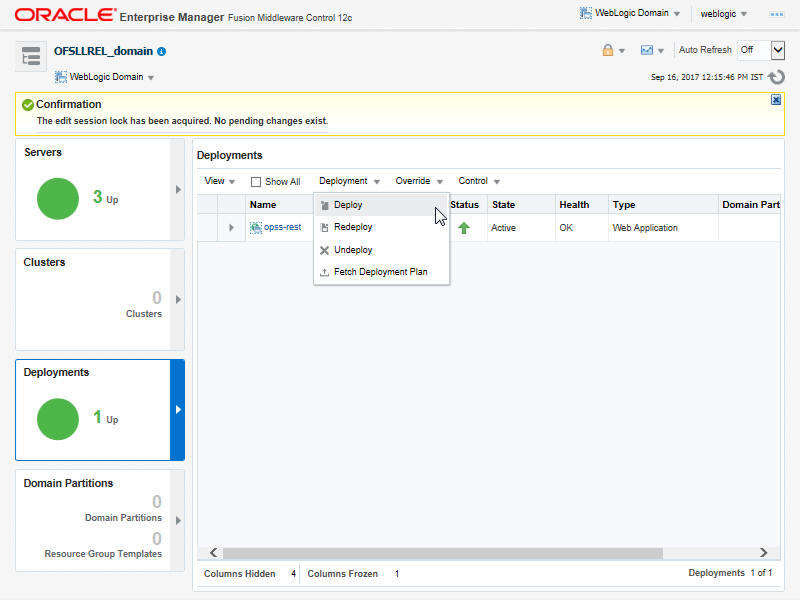Click the table horizontal scrollbar
This screenshot has height=600, width=800.
(441, 553)
